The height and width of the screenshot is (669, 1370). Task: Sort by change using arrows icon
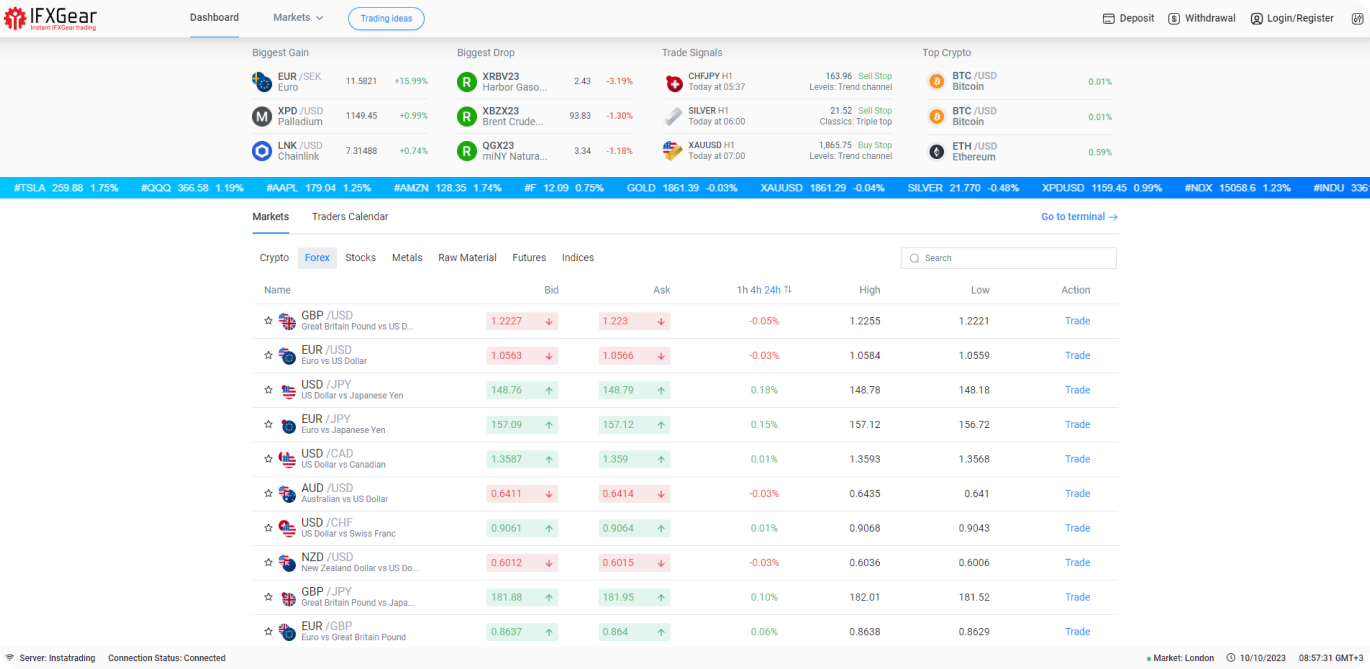click(788, 290)
